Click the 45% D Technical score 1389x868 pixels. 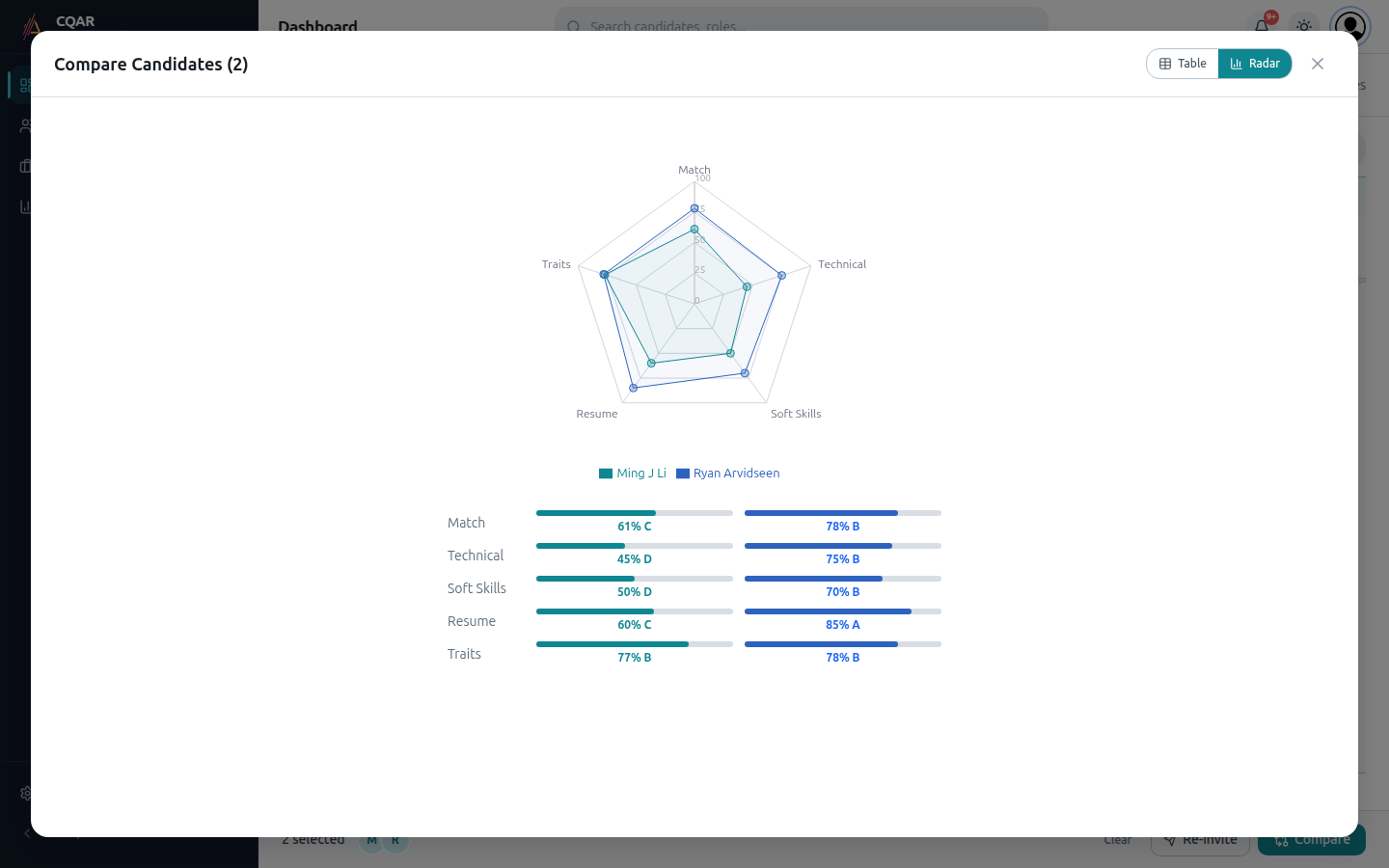point(635,559)
